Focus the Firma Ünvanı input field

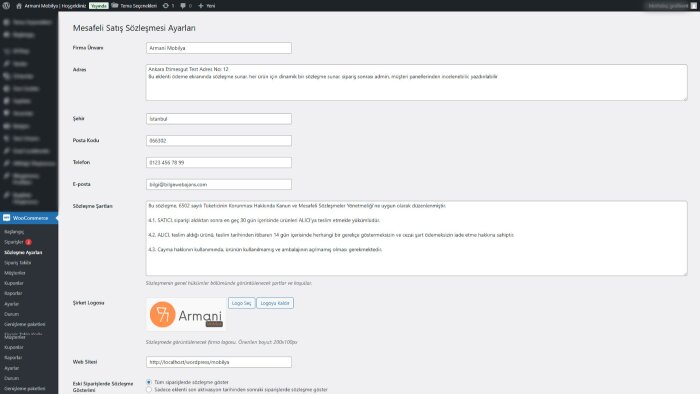click(x=219, y=48)
